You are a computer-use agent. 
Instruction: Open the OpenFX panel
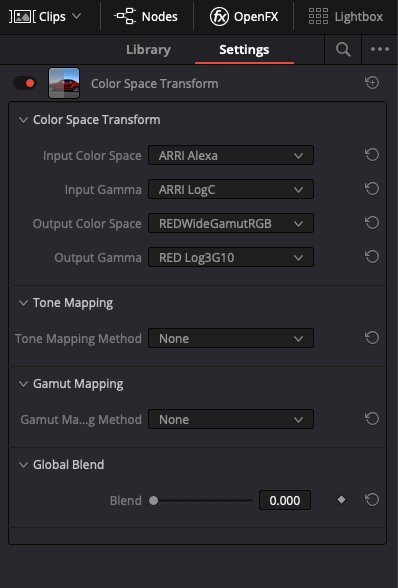click(244, 16)
